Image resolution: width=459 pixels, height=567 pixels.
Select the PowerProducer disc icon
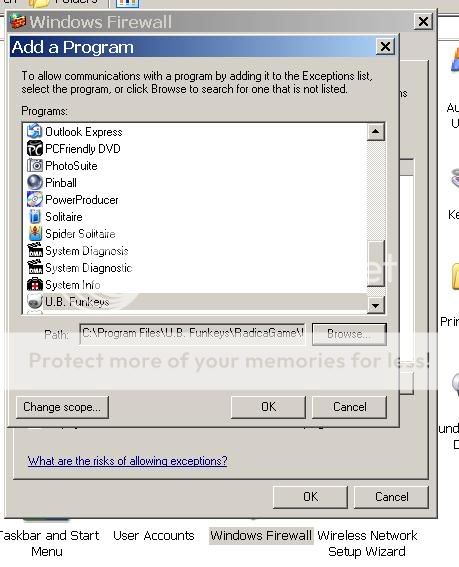pyautogui.click(x=35, y=200)
